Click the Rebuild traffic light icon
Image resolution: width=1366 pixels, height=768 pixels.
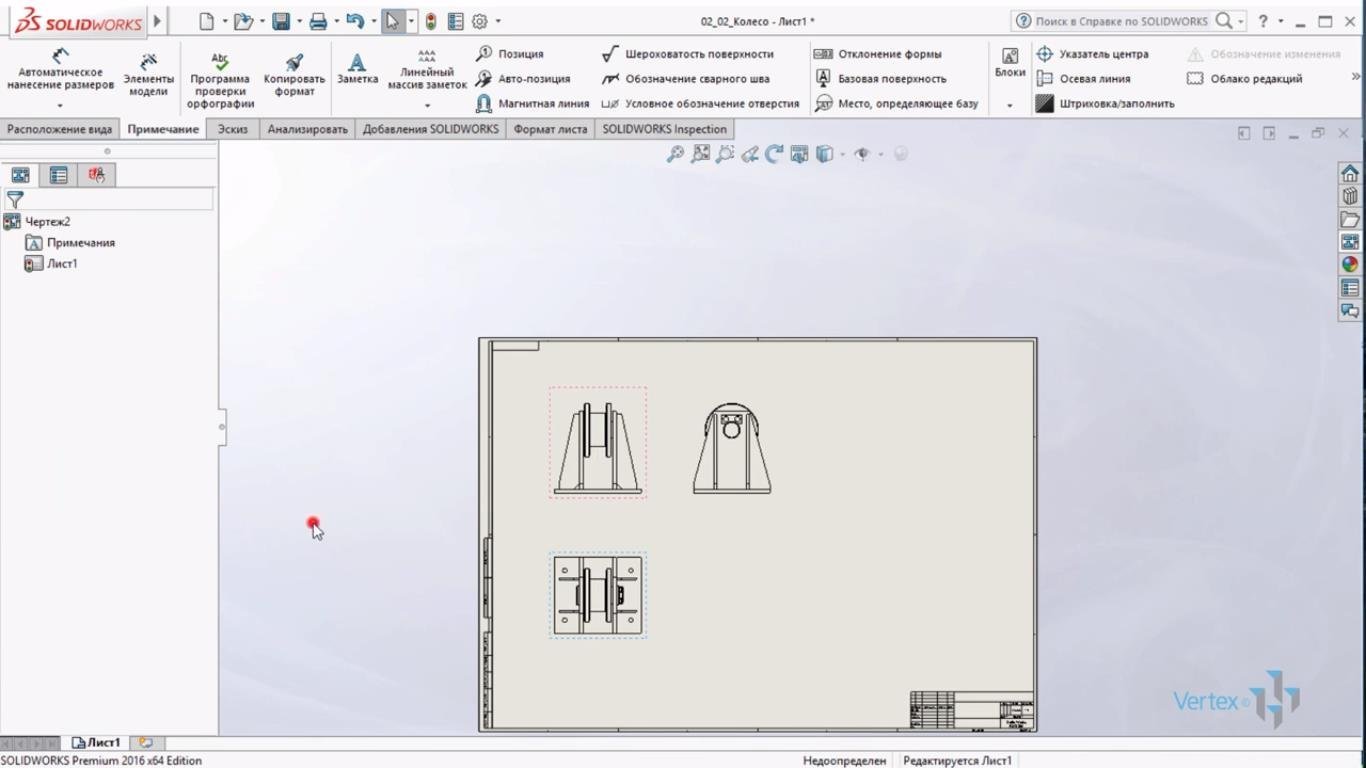[431, 21]
